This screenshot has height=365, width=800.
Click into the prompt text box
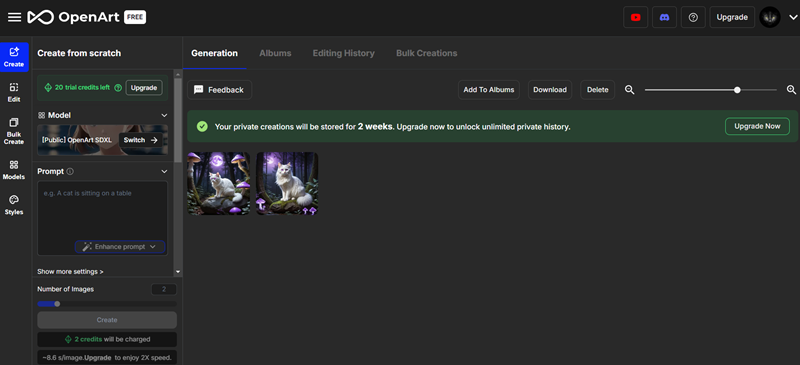click(x=103, y=218)
